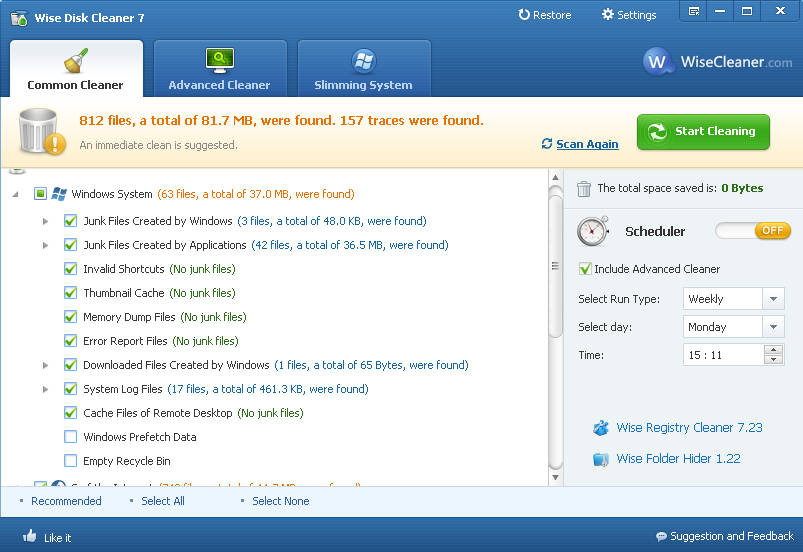The image size is (803, 552).
Task: Click the menu icon beside minimize button
Action: pos(693,11)
